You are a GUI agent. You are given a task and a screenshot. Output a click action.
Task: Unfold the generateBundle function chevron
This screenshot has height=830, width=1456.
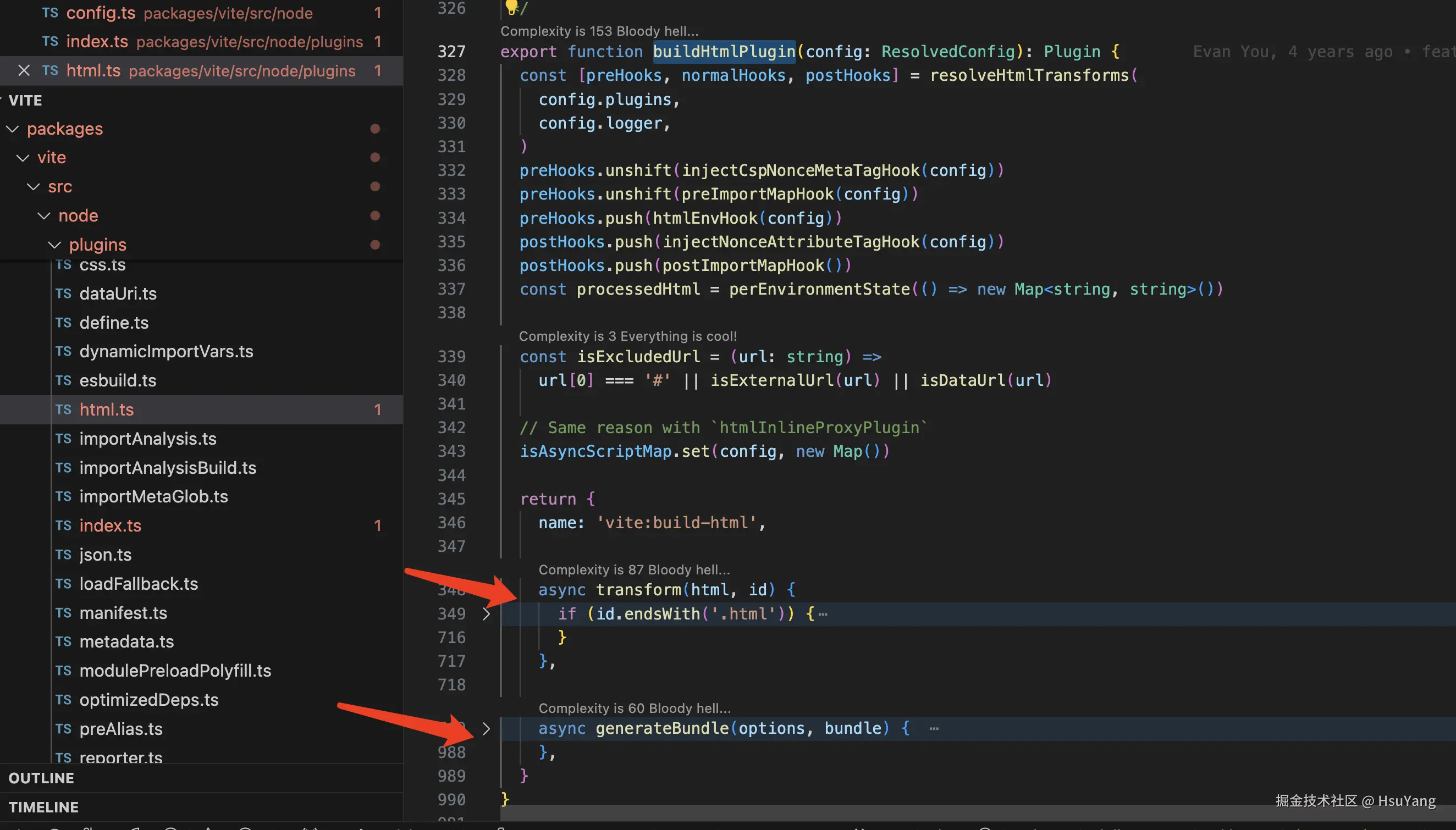pyautogui.click(x=486, y=728)
